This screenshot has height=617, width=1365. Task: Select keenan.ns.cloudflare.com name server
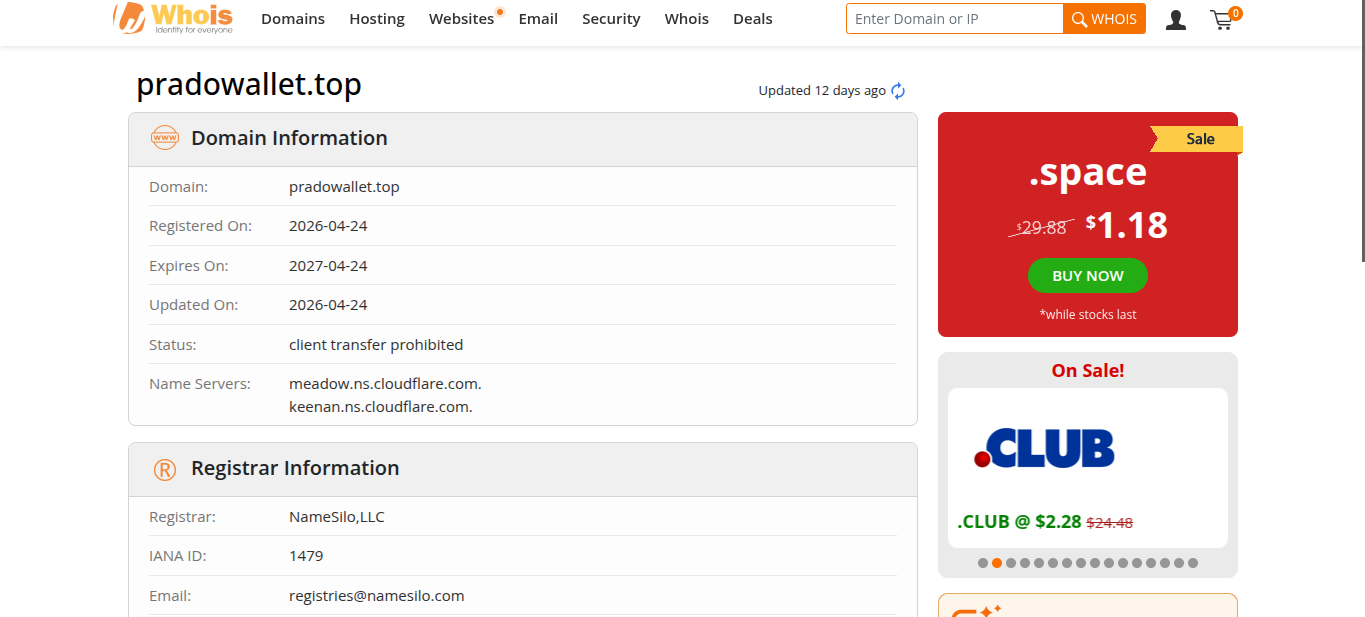(381, 407)
